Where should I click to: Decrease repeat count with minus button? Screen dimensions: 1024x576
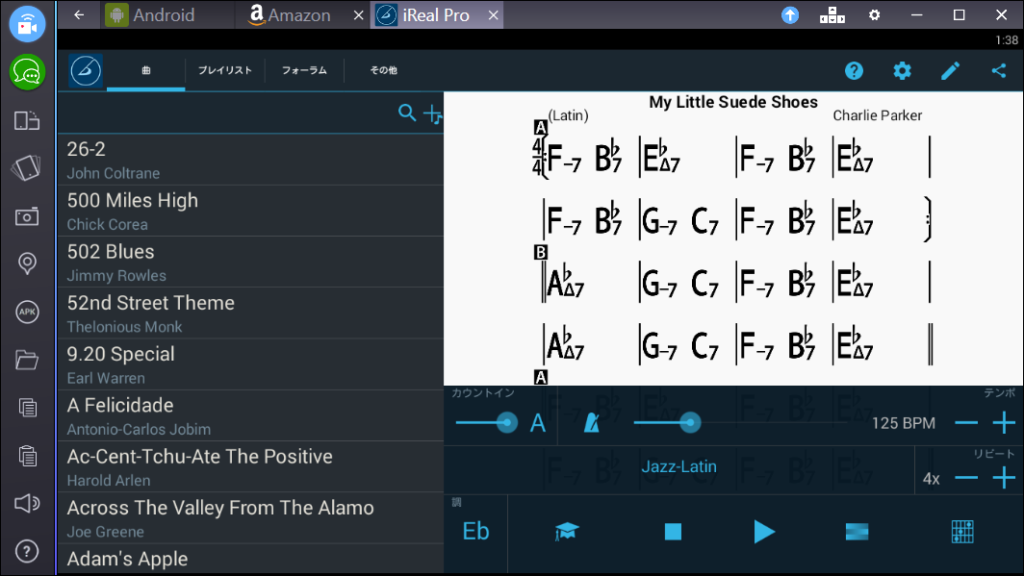[966, 478]
